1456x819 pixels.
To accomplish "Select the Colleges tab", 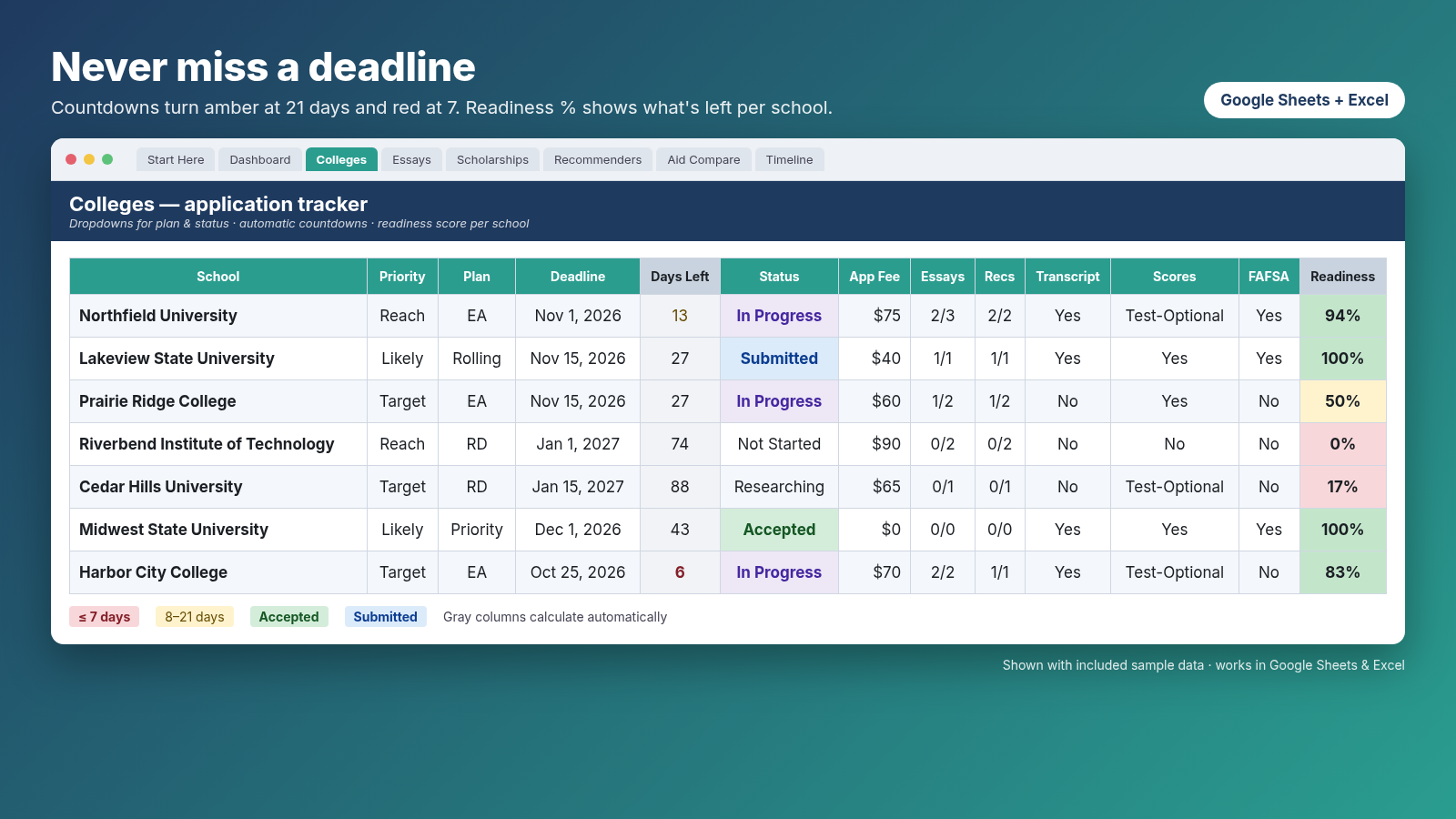I will [341, 159].
